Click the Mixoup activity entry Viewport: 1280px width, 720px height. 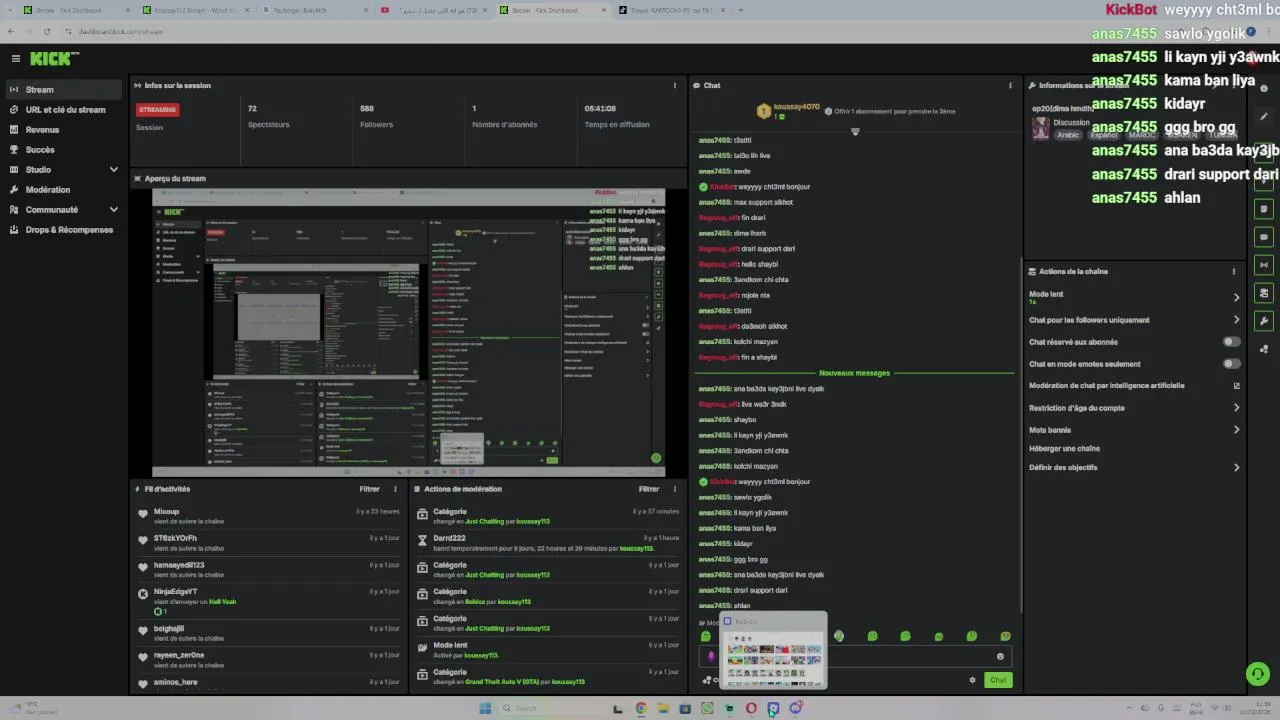(270, 516)
